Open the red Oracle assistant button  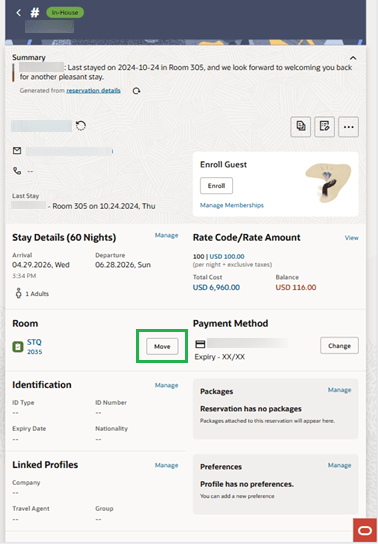coord(365,530)
